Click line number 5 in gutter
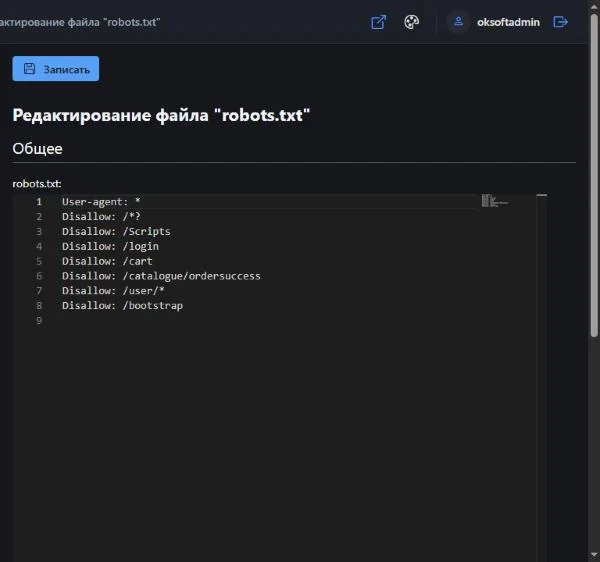The image size is (600, 562). 39,261
